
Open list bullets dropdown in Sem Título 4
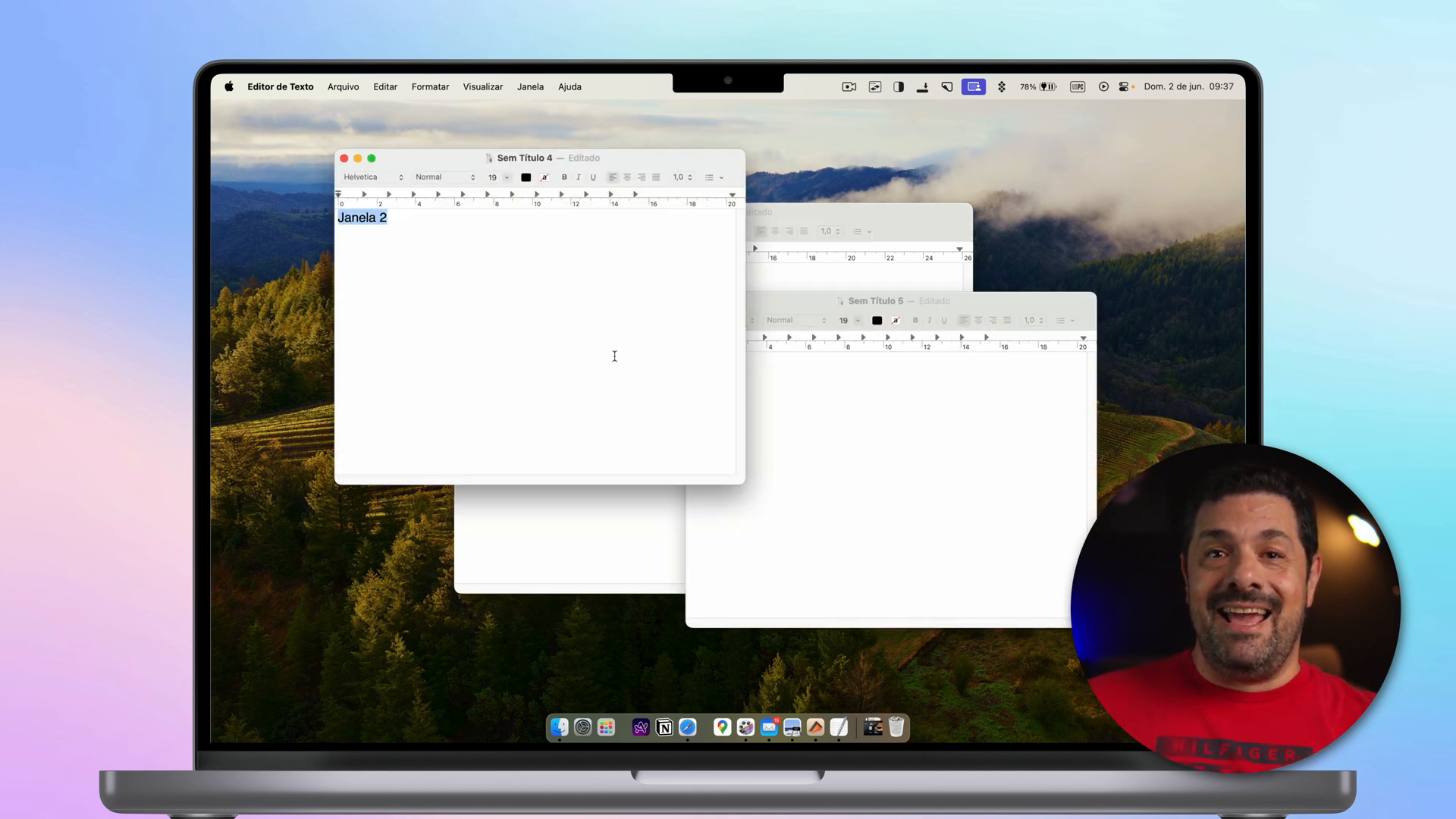click(714, 177)
